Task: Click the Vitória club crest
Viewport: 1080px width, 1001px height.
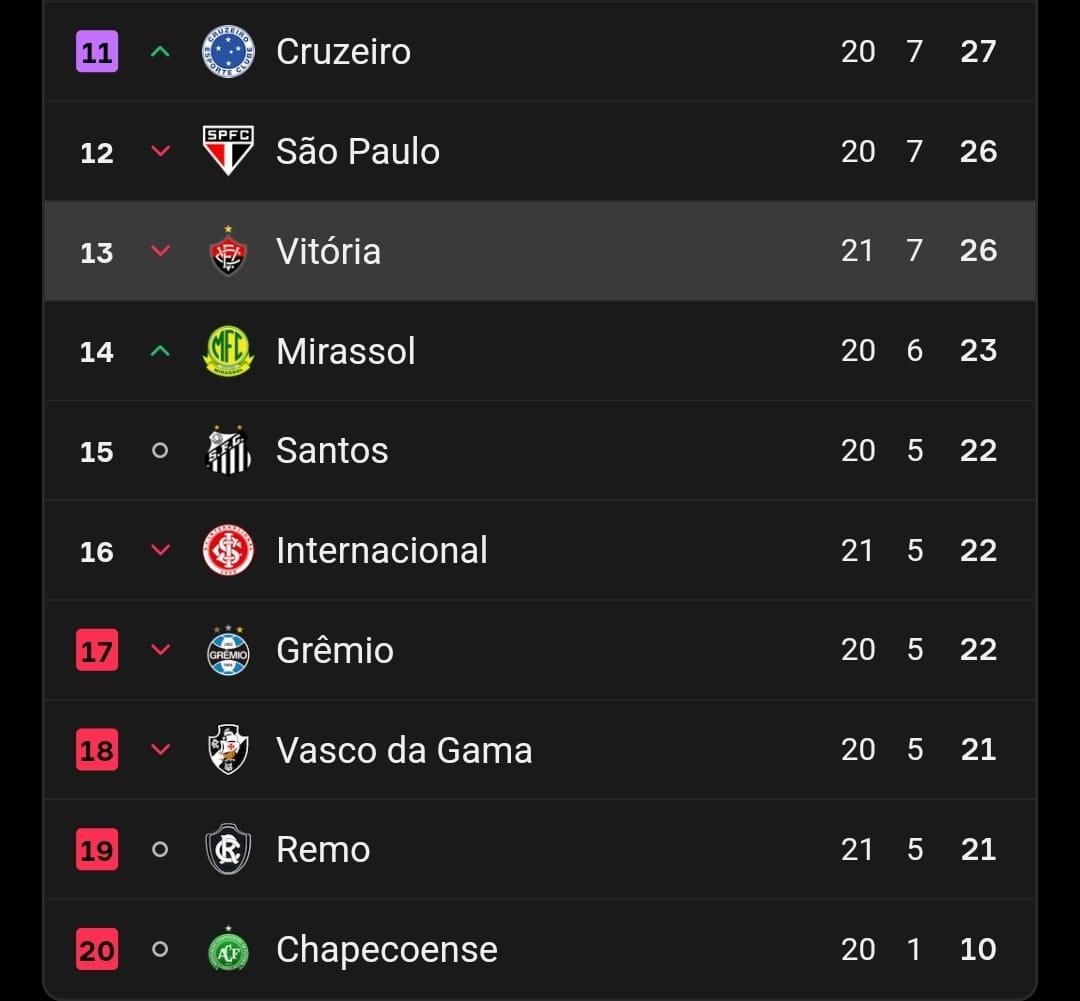Action: (x=228, y=251)
